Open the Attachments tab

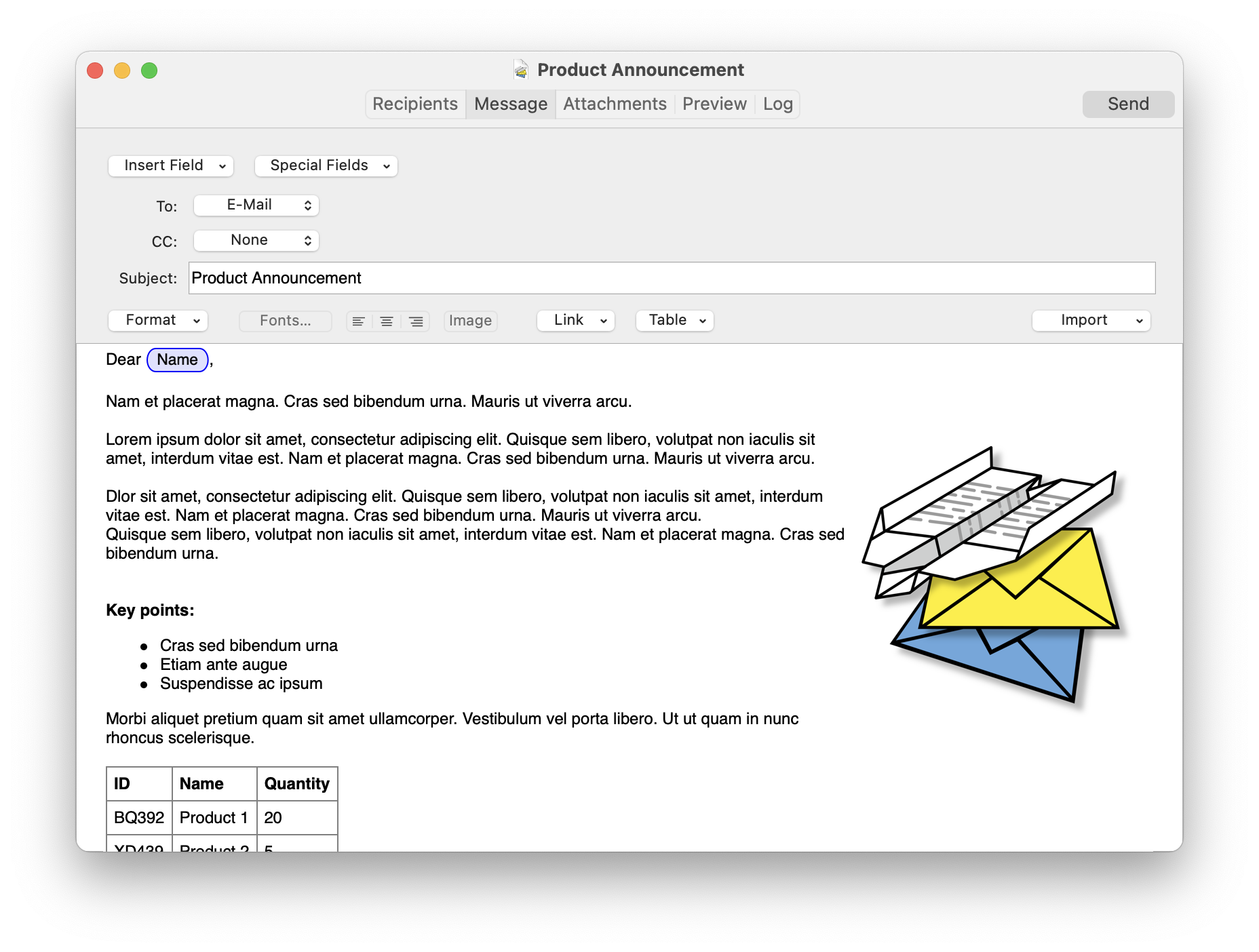coord(615,104)
